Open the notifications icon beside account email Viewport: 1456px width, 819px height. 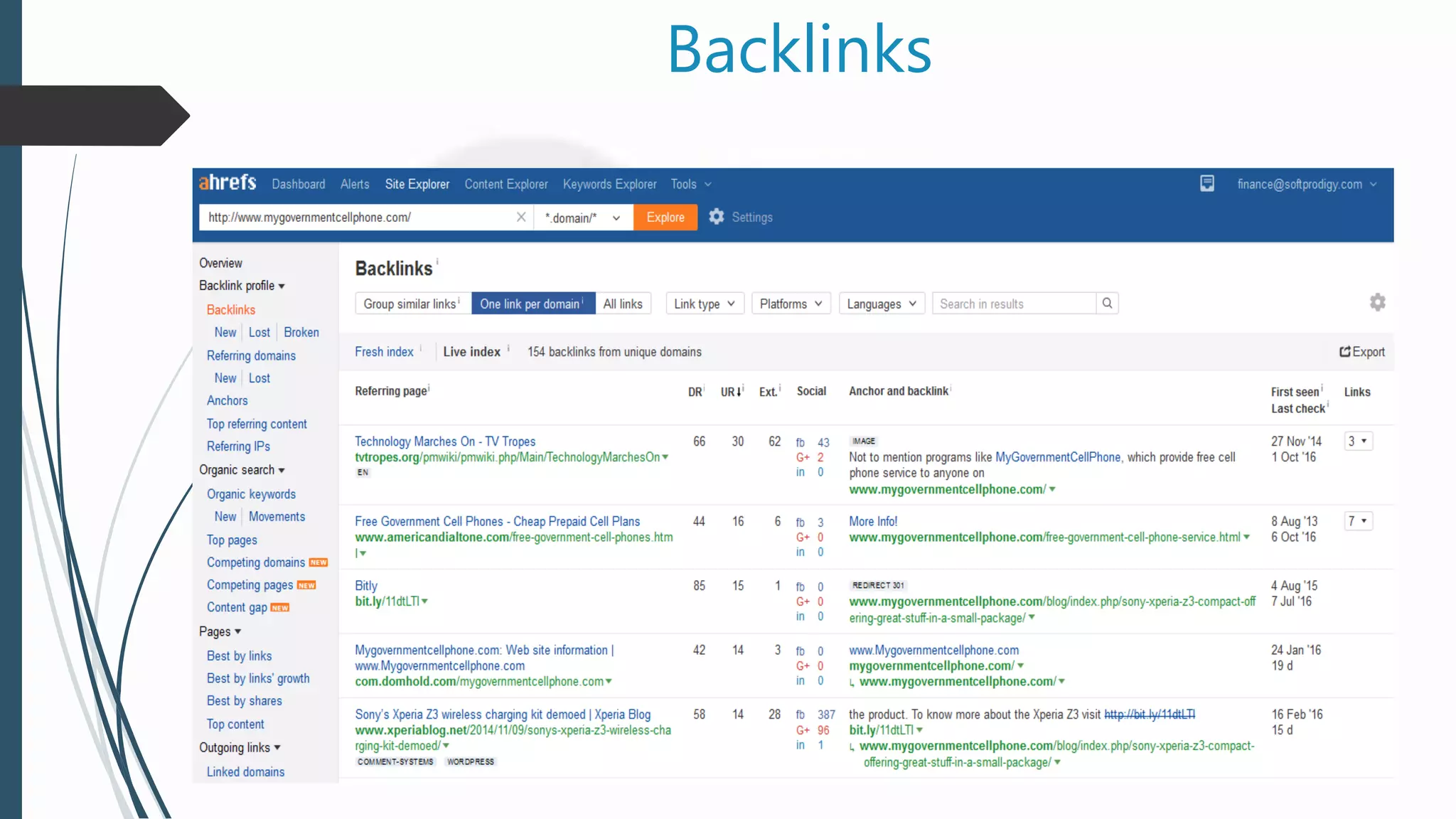click(x=1206, y=183)
